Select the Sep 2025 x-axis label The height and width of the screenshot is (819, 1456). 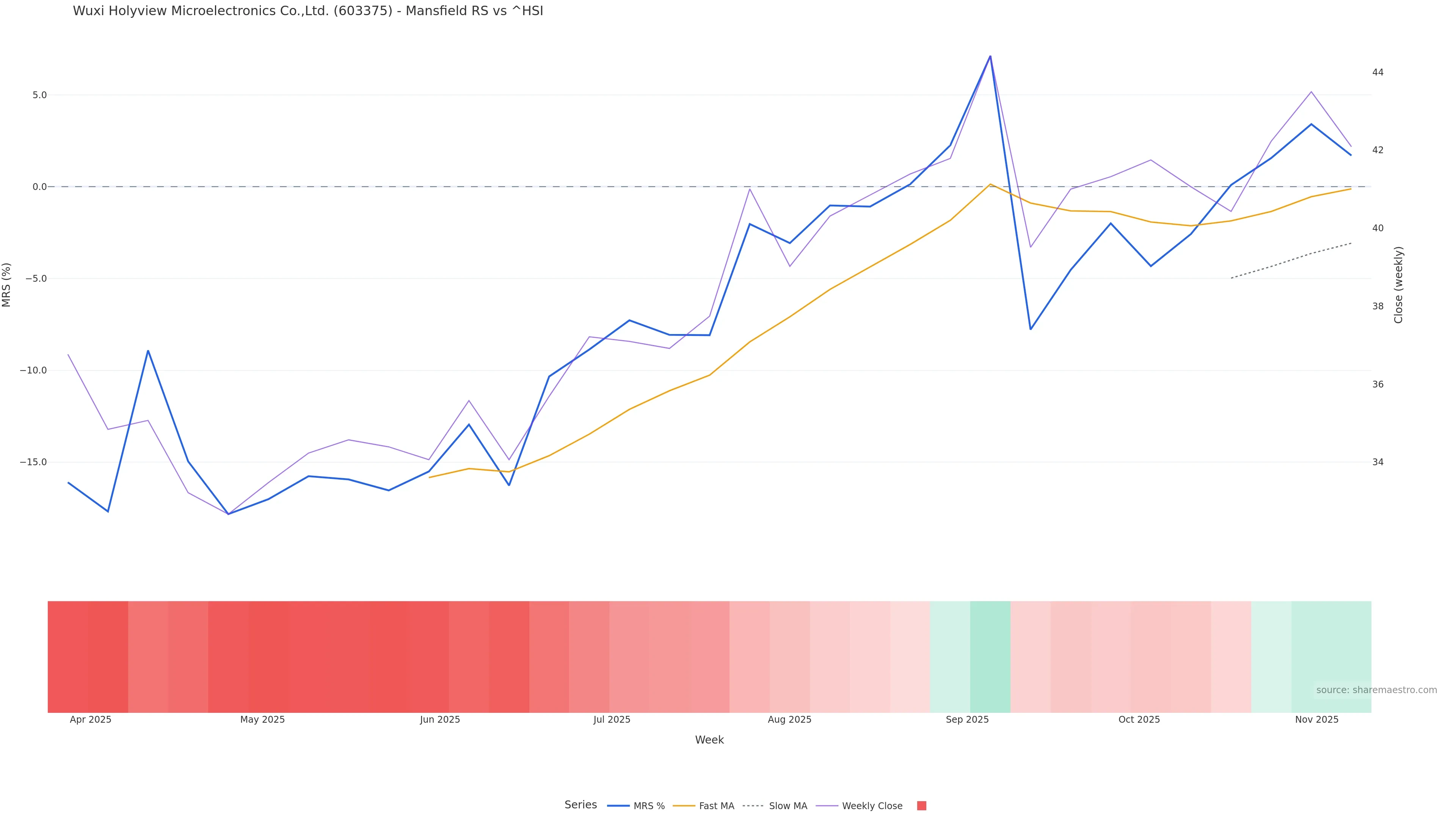point(967,720)
